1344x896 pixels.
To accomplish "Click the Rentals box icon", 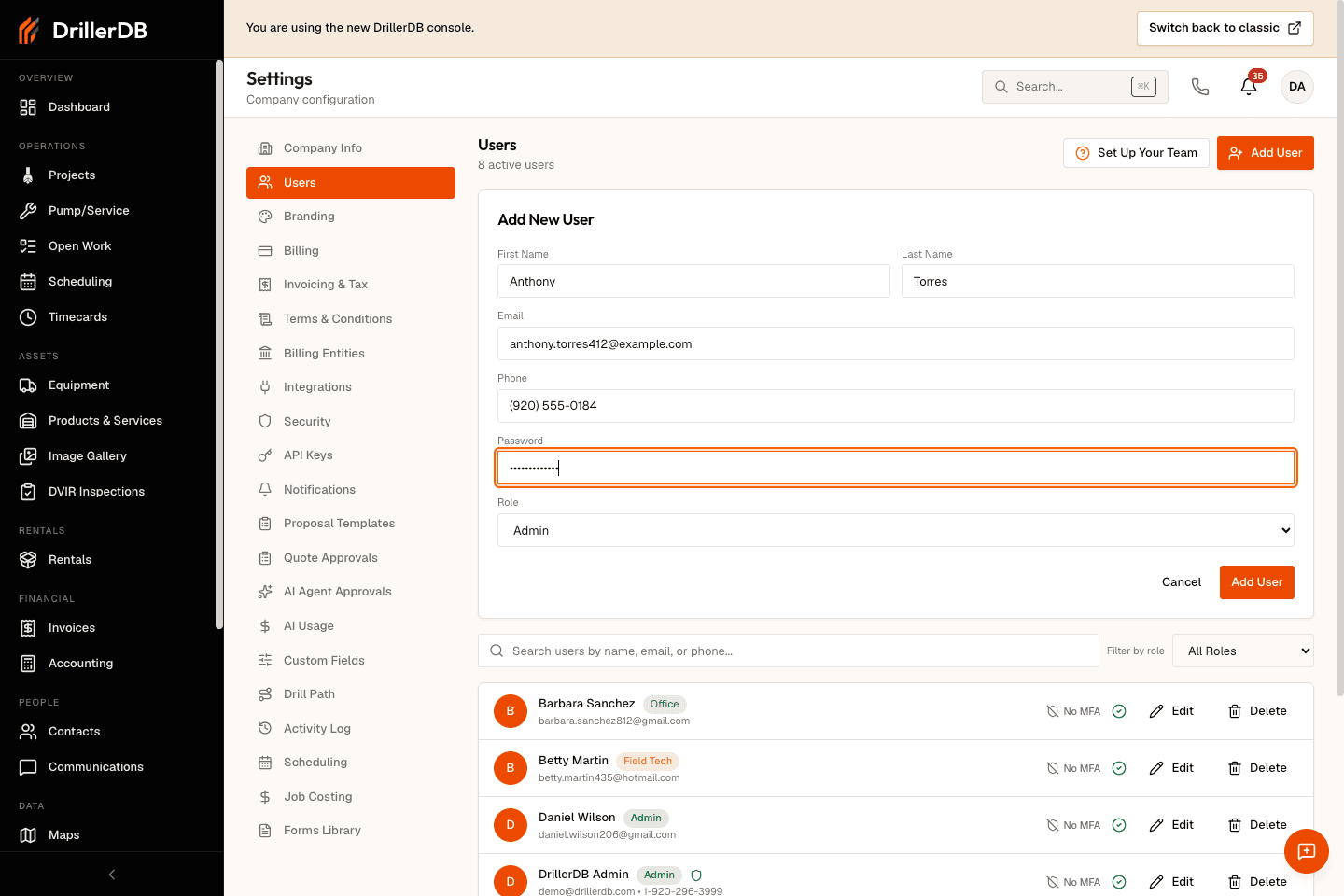I will pos(28,560).
